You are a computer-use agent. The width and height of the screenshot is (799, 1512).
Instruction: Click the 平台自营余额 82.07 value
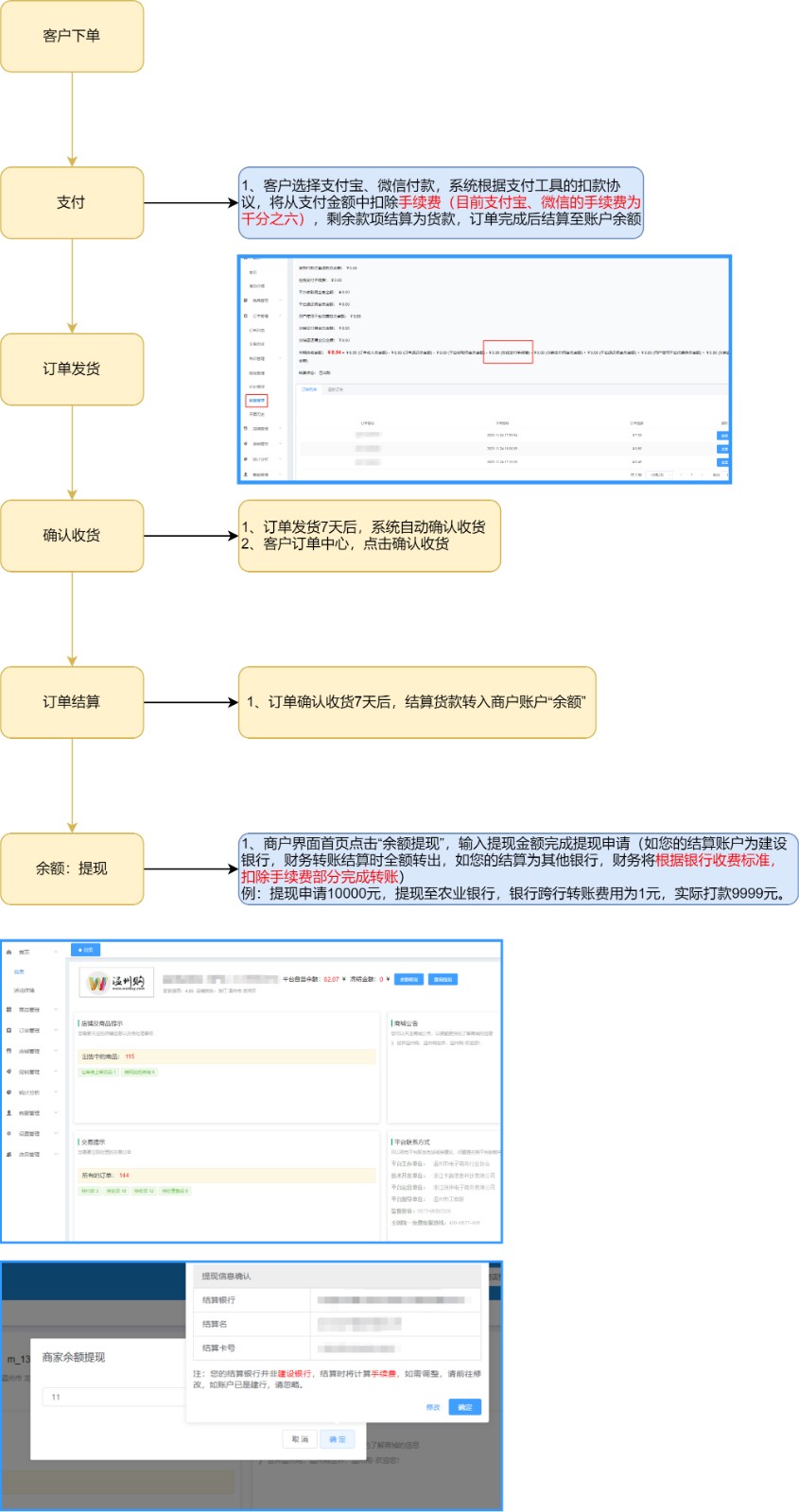point(331,979)
